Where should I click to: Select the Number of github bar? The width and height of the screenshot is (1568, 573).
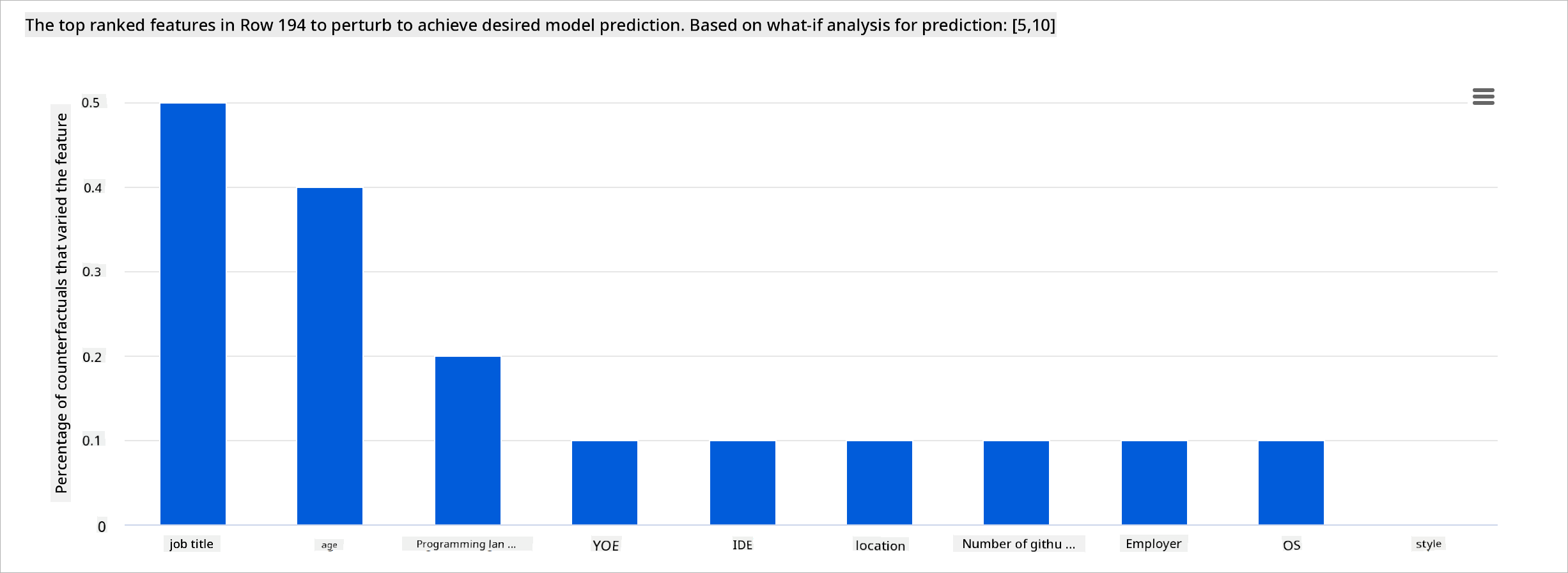1016,482
